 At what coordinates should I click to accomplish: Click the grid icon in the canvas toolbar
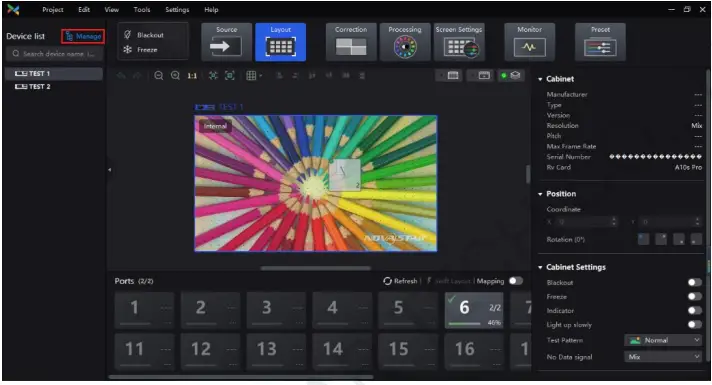click(x=251, y=76)
